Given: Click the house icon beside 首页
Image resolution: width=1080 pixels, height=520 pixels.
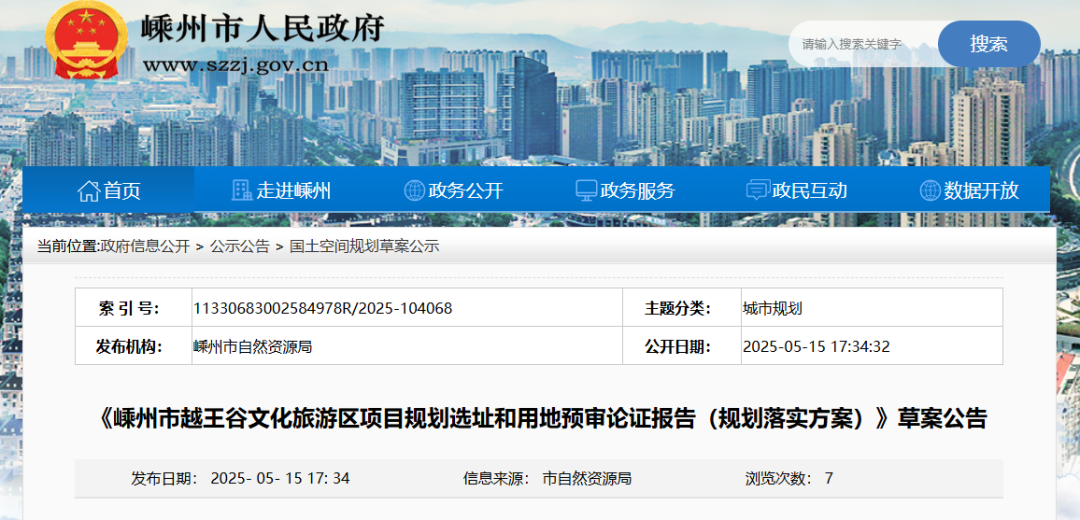Looking at the screenshot, I should [x=88, y=190].
